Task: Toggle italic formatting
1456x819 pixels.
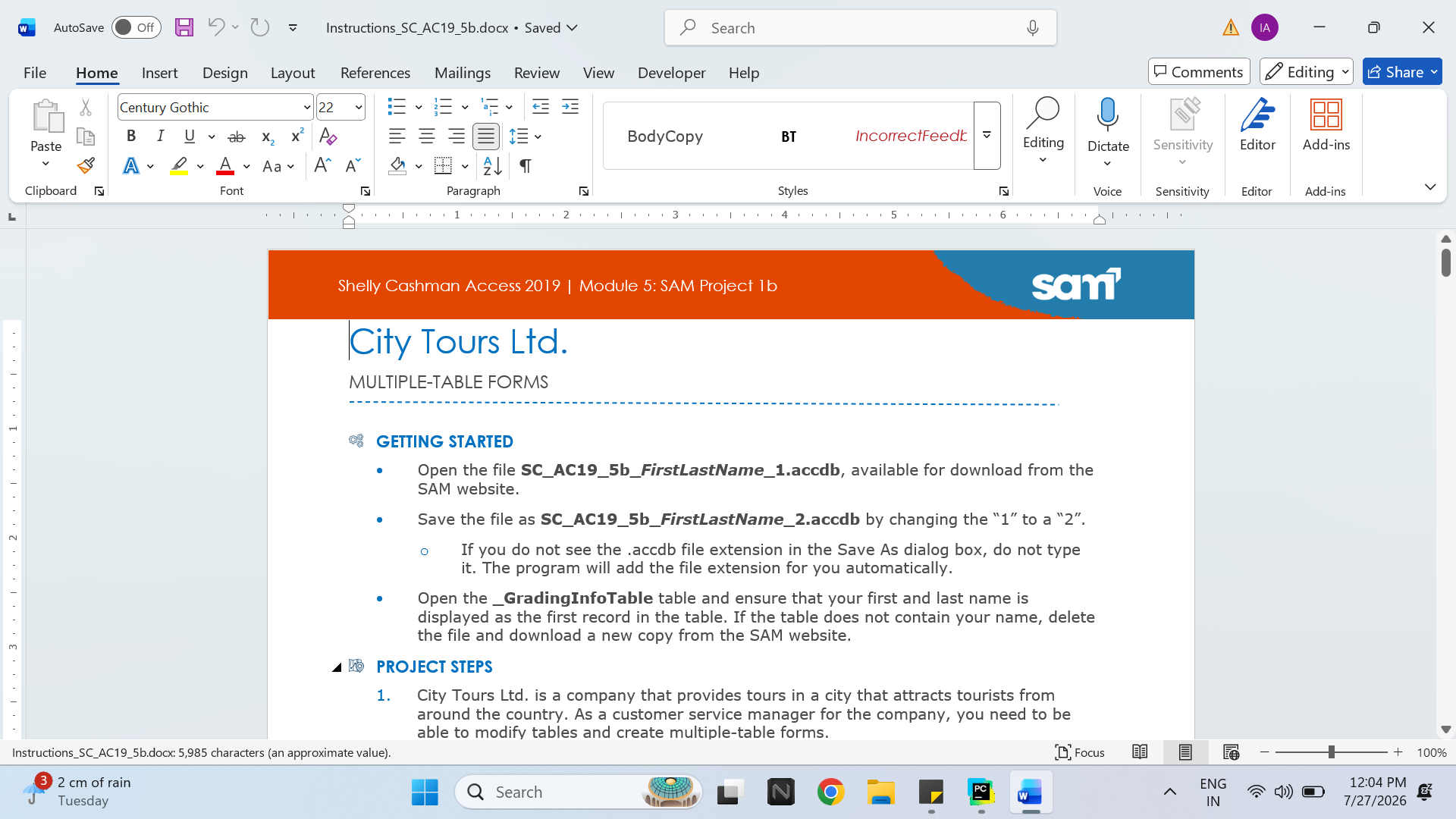Action: 160,136
